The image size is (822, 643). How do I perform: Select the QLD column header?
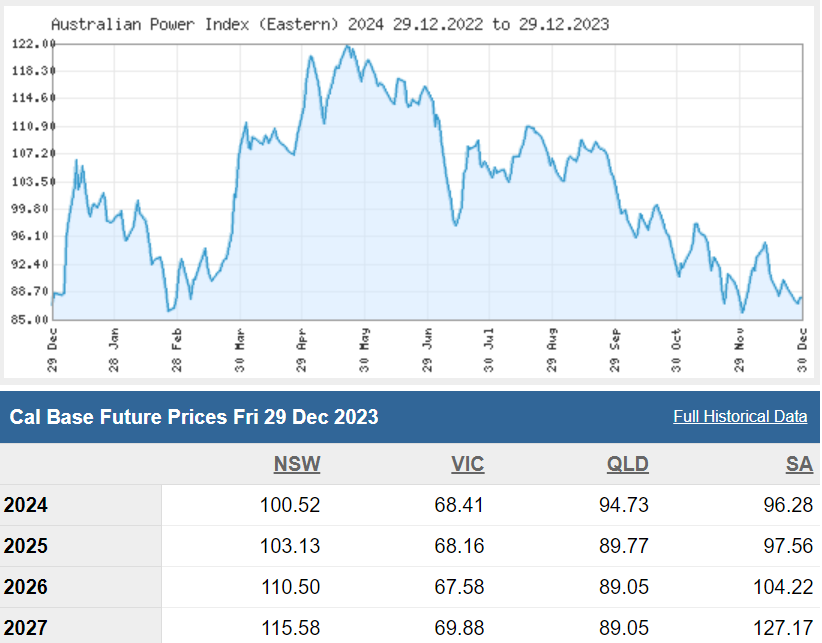pyautogui.click(x=627, y=464)
